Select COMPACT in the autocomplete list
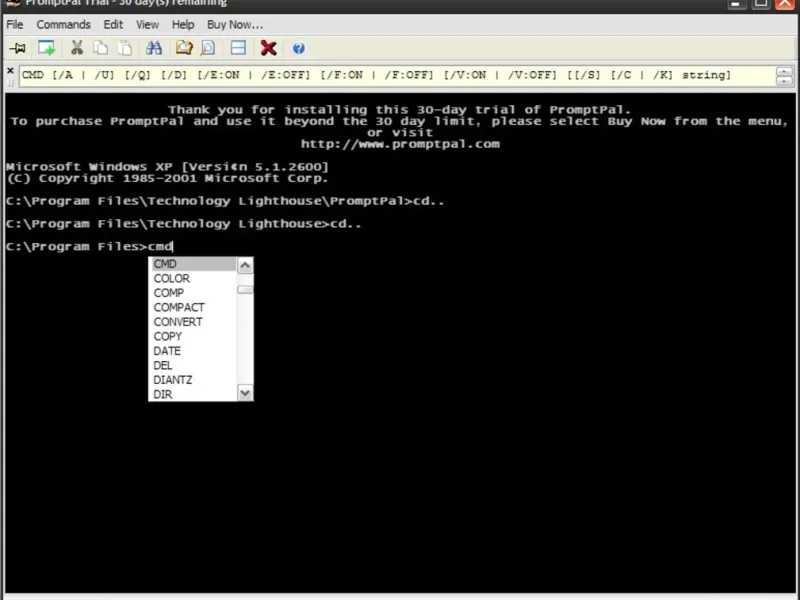The height and width of the screenshot is (600, 800). [193, 307]
